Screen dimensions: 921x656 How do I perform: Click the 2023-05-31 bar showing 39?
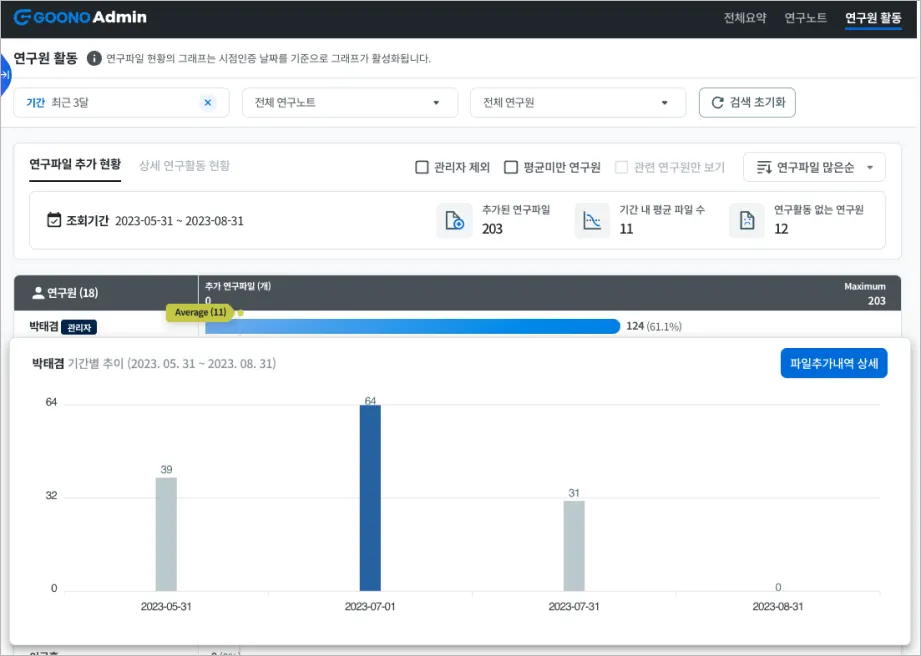(x=166, y=534)
